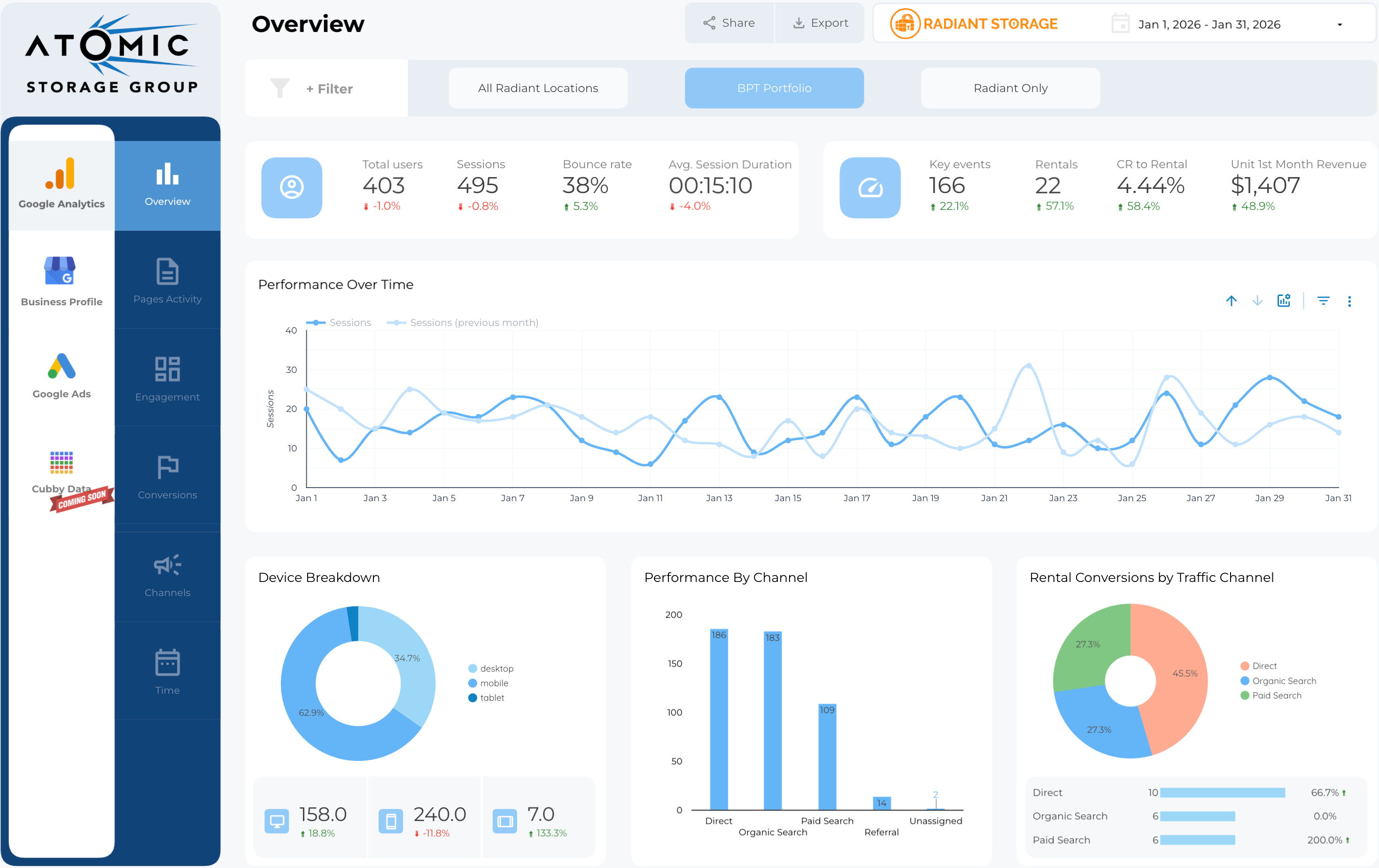
Task: Click the Export button
Action: pyautogui.click(x=820, y=23)
